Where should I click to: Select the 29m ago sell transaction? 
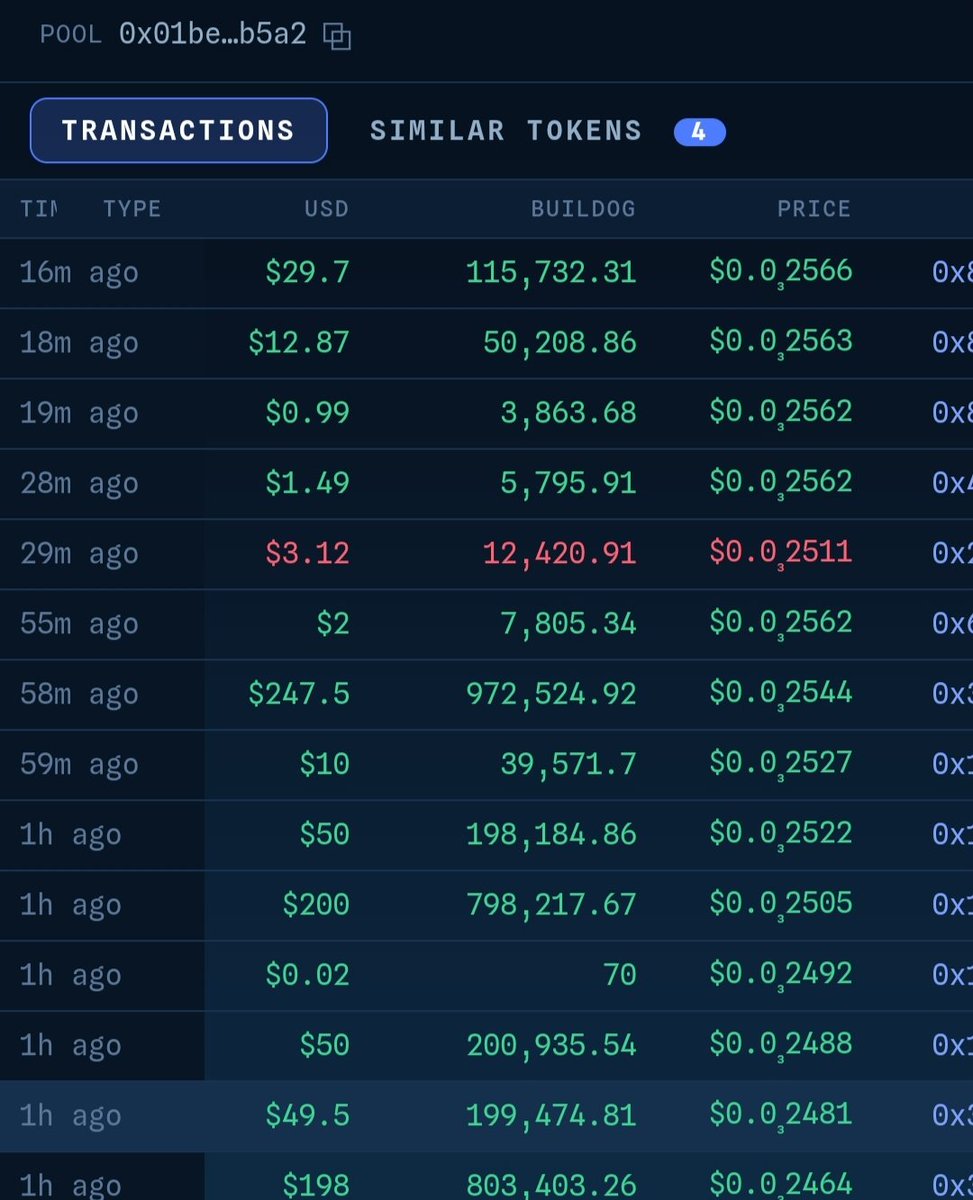(79, 553)
